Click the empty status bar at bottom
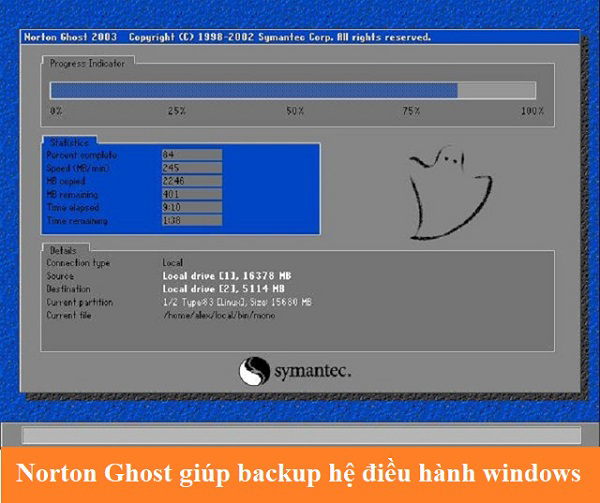 [x=300, y=435]
